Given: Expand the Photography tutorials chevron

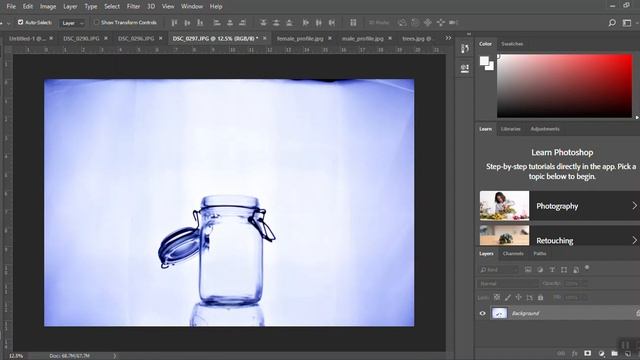Looking at the screenshot, I should (x=634, y=206).
